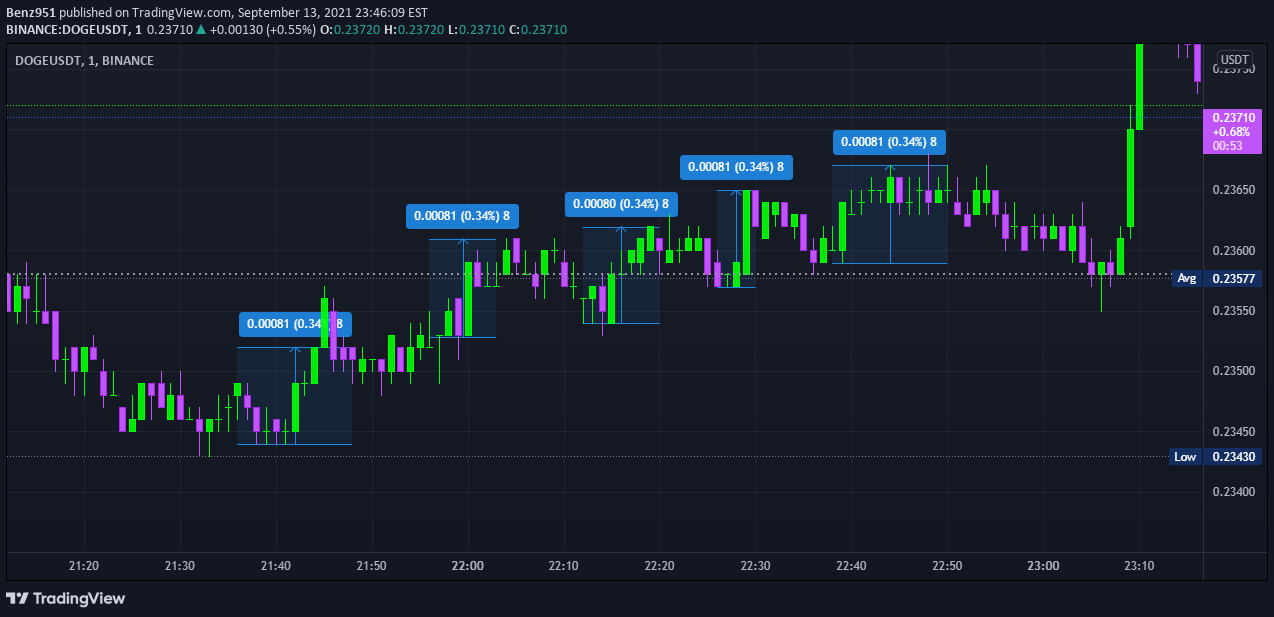
Task: Click the +0.68% change inside price label
Action: [1229, 131]
